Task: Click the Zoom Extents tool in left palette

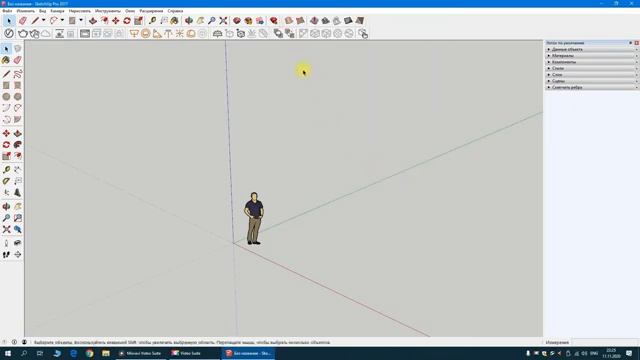Action: click(x=6, y=230)
